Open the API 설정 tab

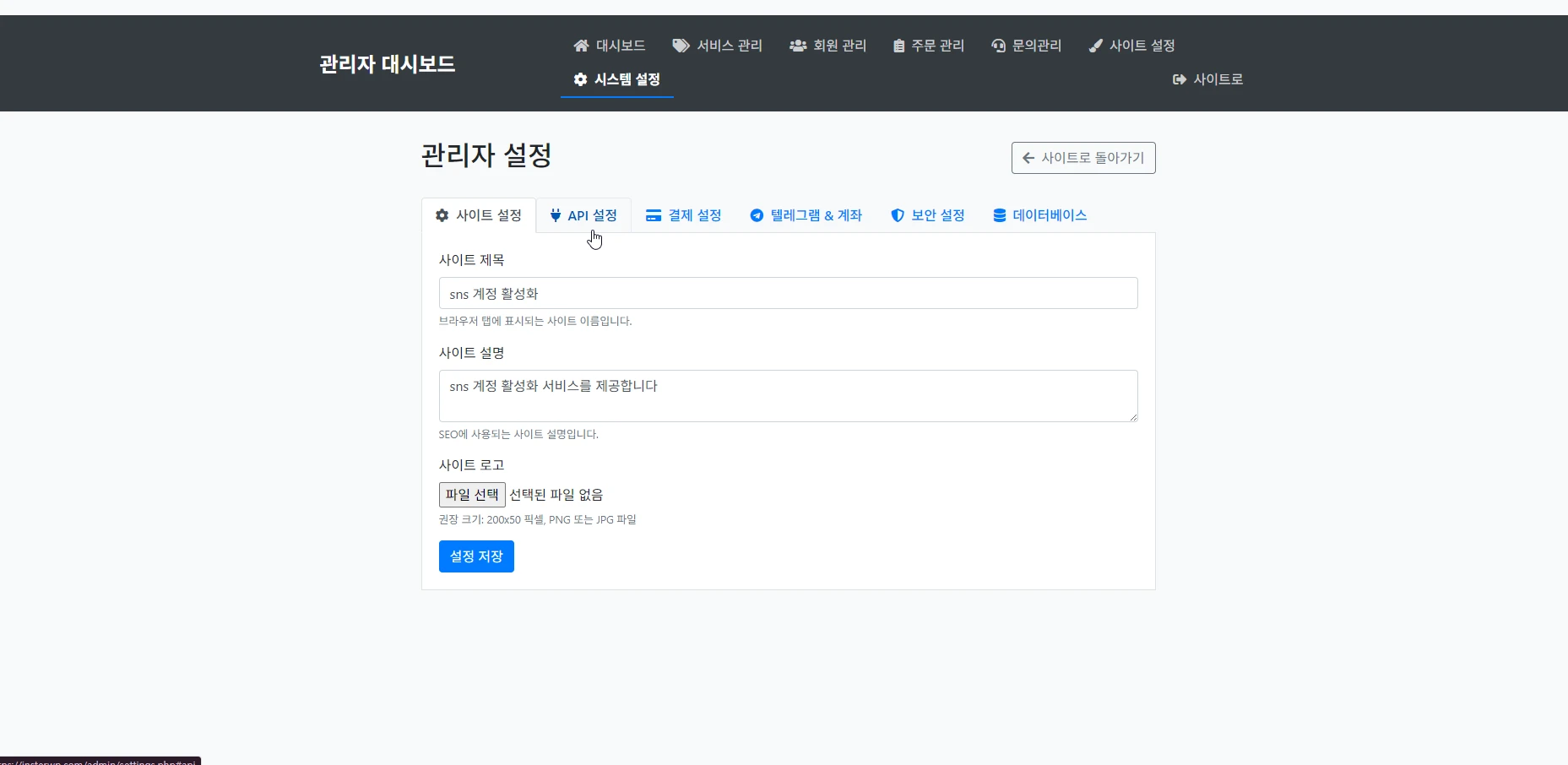pyautogui.click(x=584, y=215)
